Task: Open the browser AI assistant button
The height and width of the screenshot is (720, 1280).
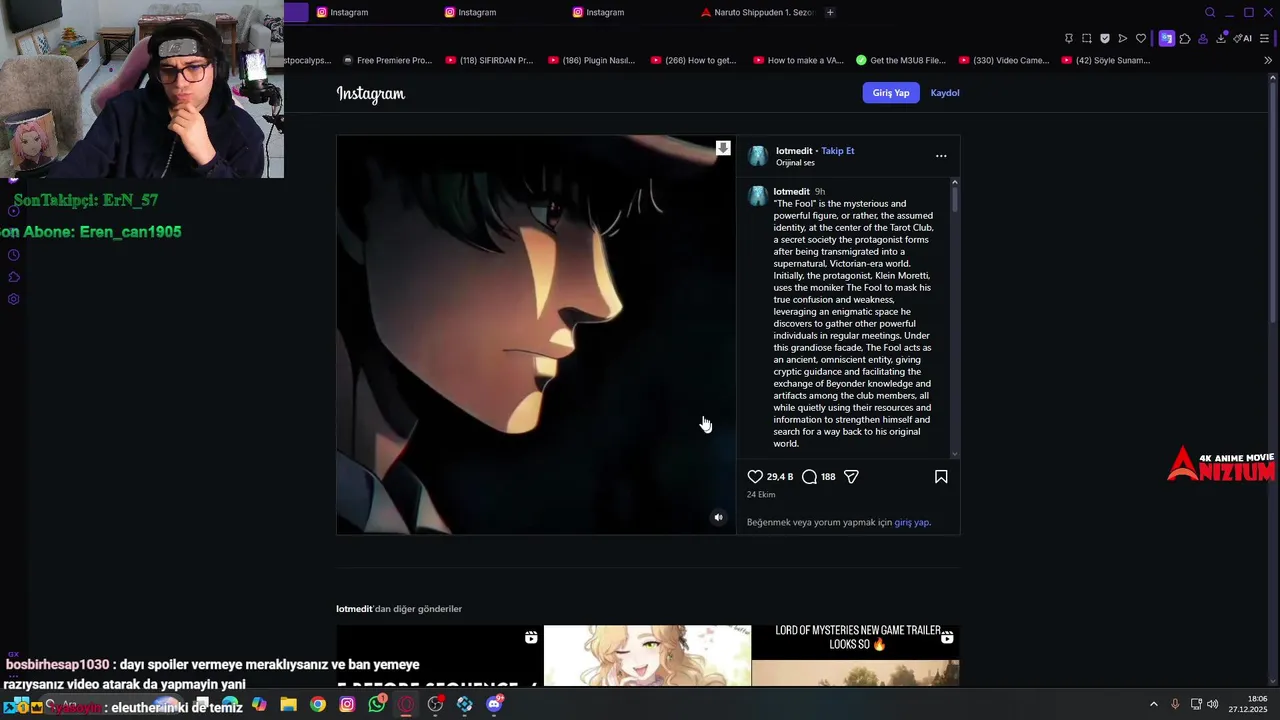Action: (1243, 38)
